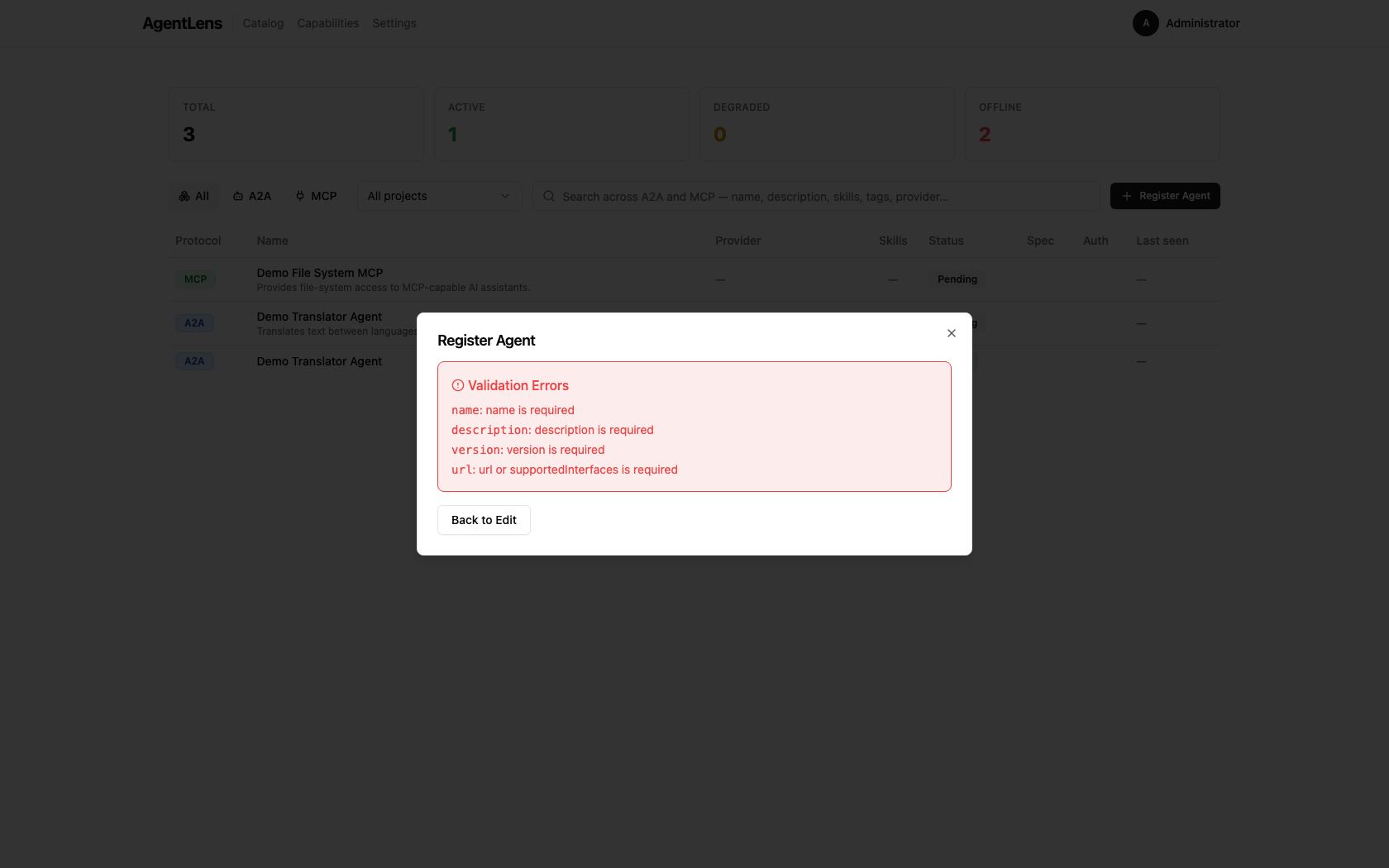Select the Catalog nav item
The width and height of the screenshot is (1389, 868).
tap(262, 23)
